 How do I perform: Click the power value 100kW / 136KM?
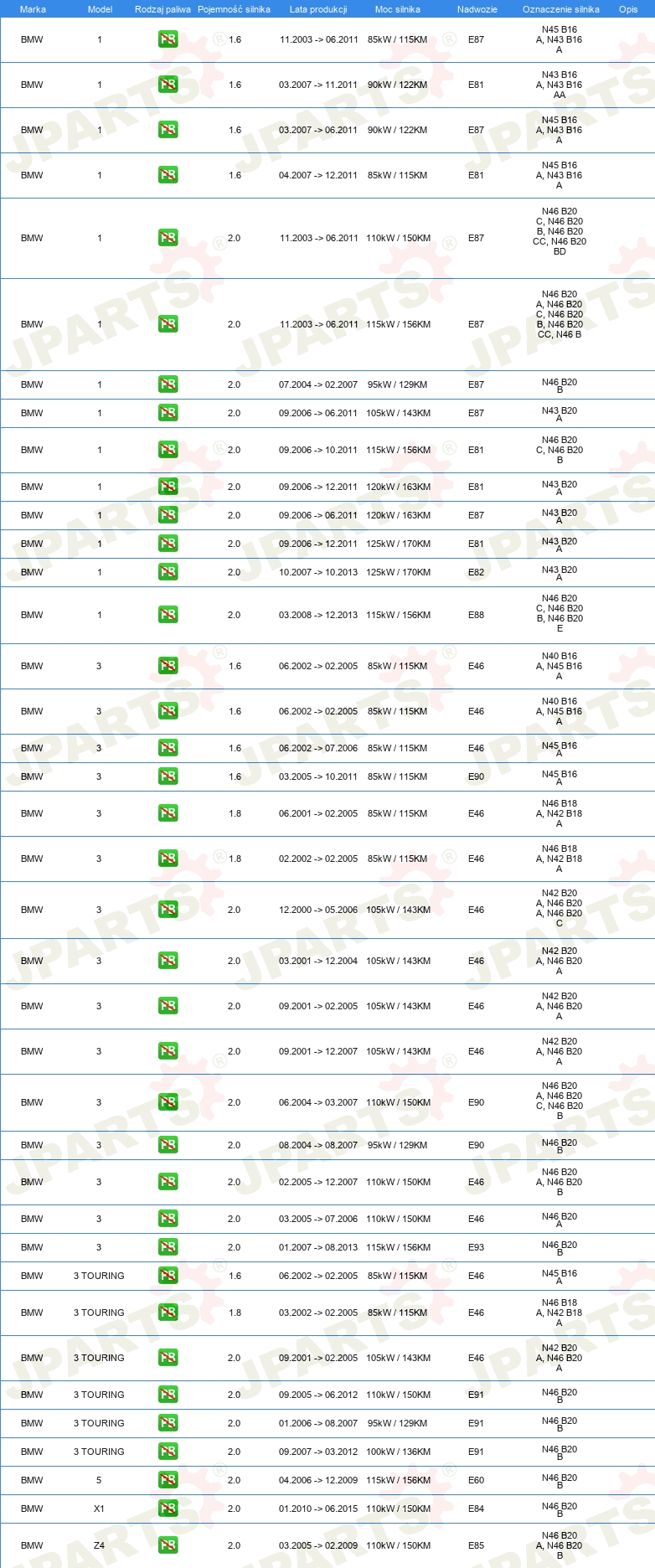click(398, 1452)
